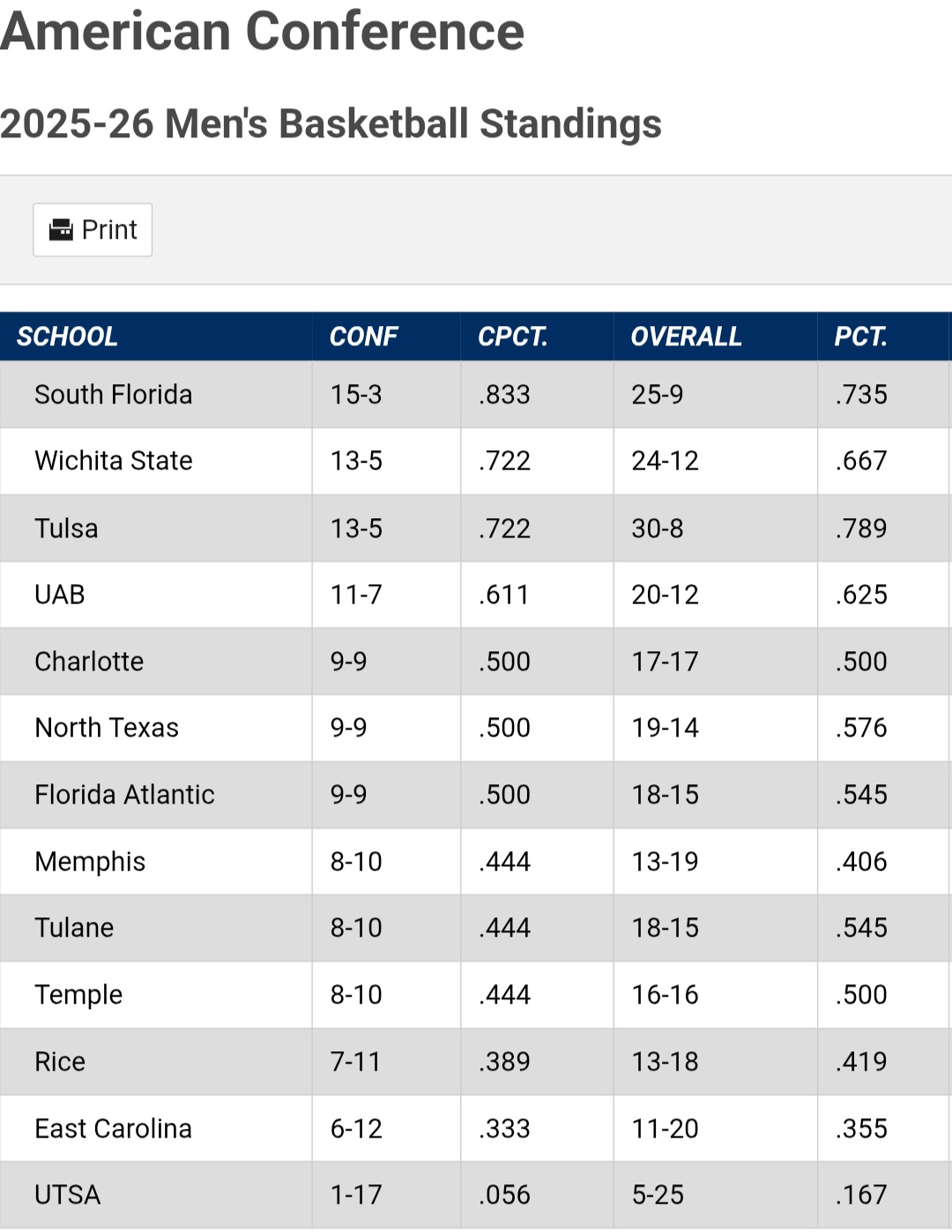Click the OVERALL column header
Screen dimensions: 952x1232
pos(686,337)
